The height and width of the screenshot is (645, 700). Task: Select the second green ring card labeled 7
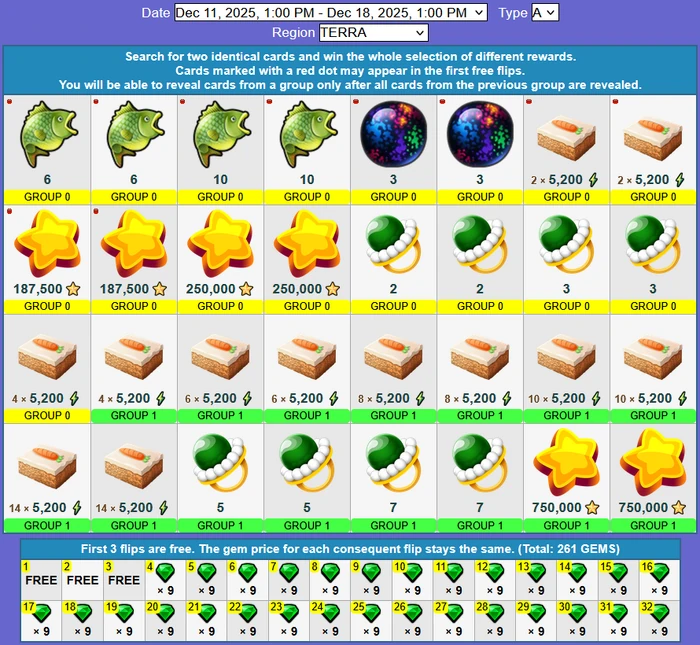pyautogui.click(x=480, y=478)
